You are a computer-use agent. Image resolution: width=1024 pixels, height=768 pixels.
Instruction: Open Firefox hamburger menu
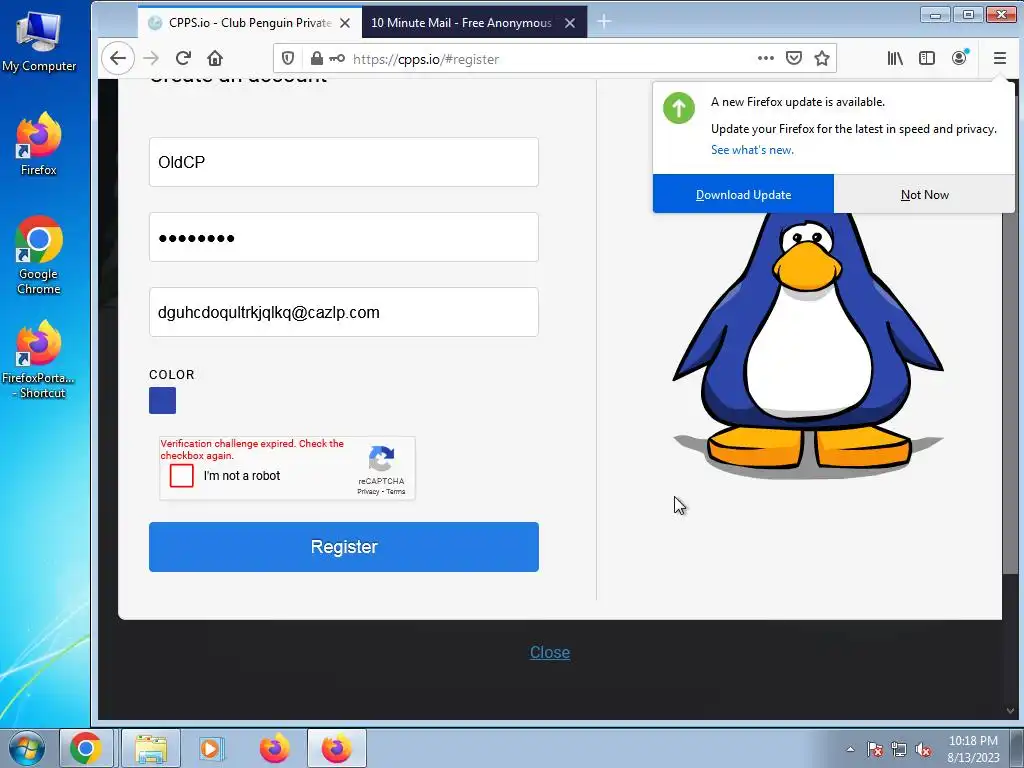tap(1000, 59)
